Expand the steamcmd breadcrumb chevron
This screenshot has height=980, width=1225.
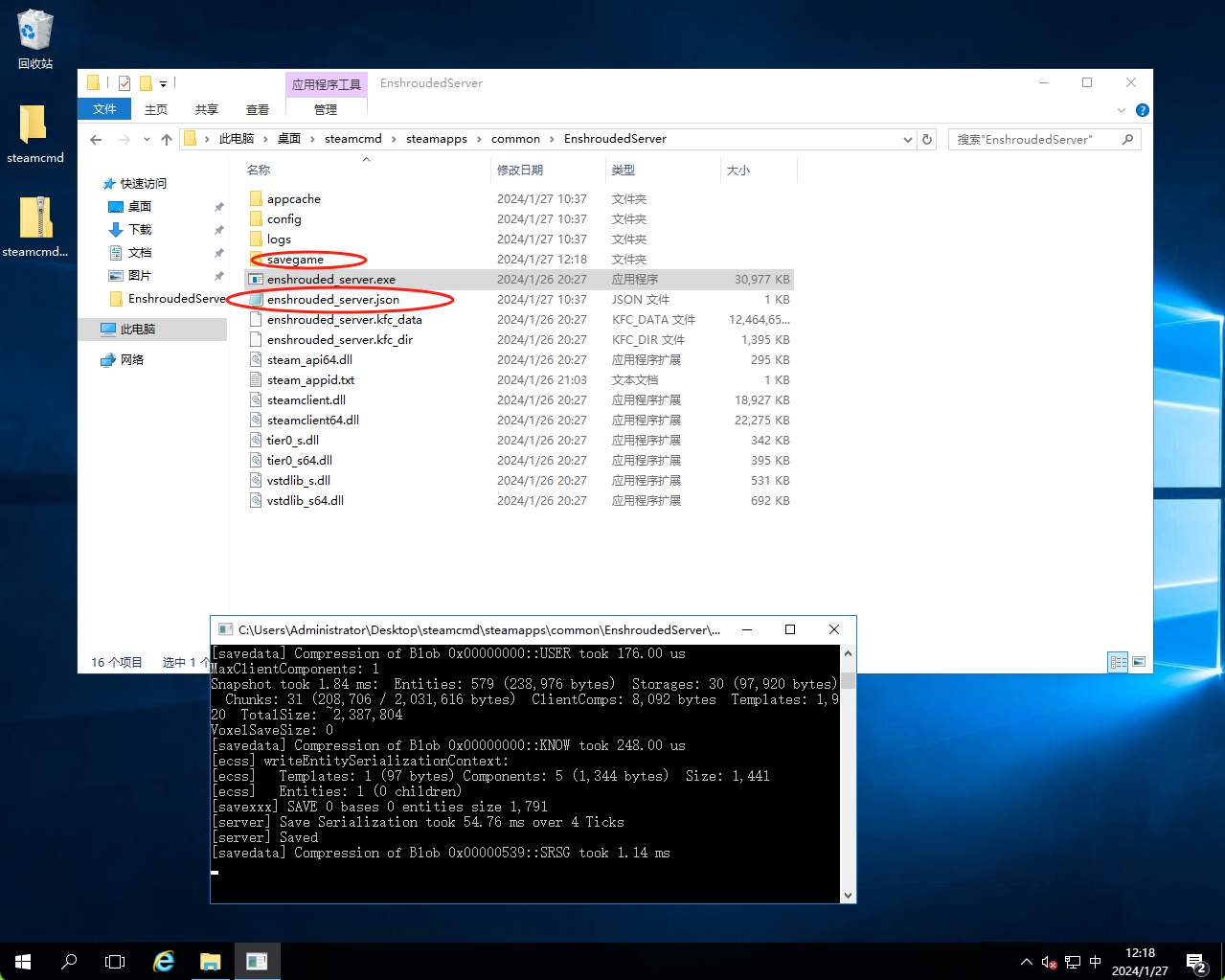[394, 139]
